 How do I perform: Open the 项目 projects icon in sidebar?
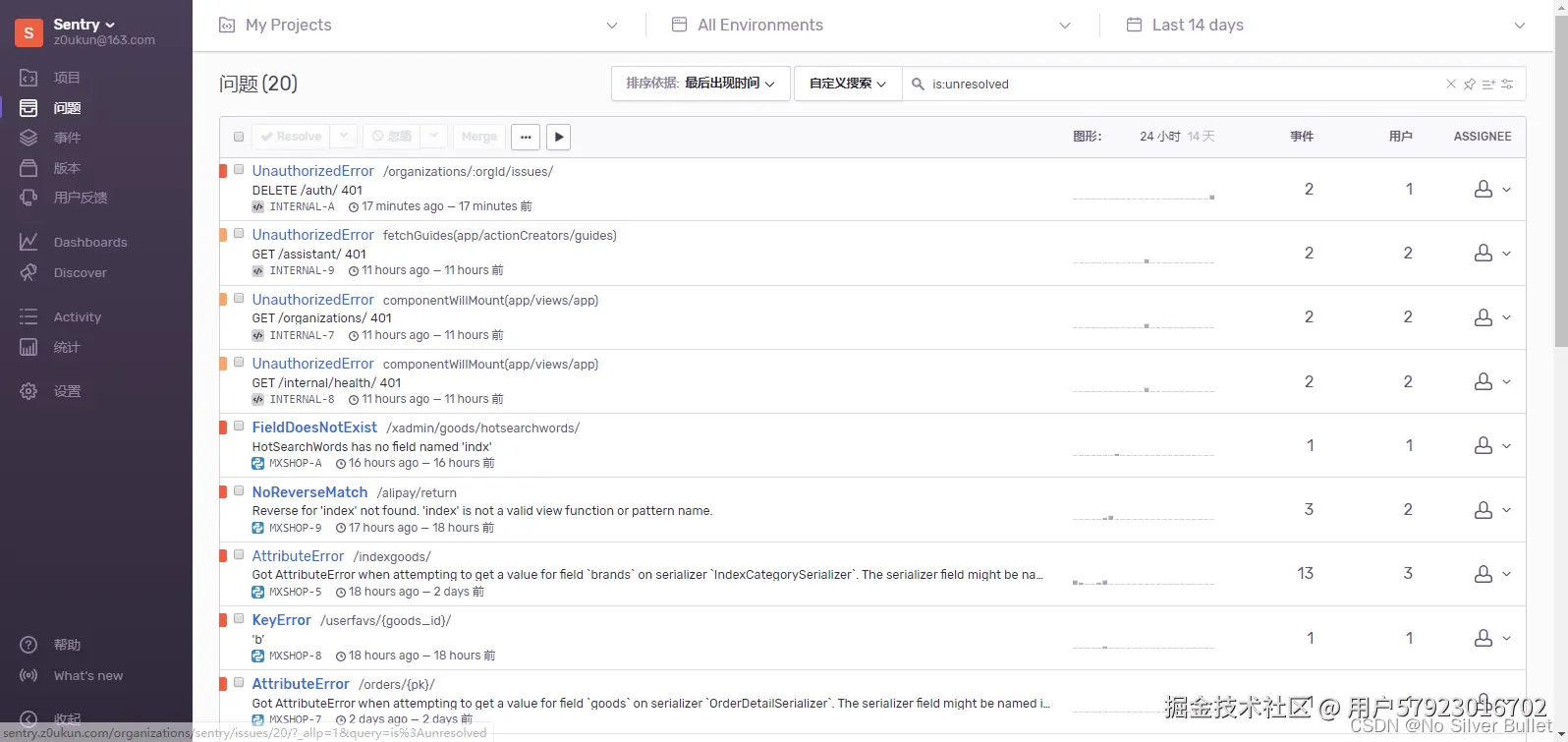point(28,78)
